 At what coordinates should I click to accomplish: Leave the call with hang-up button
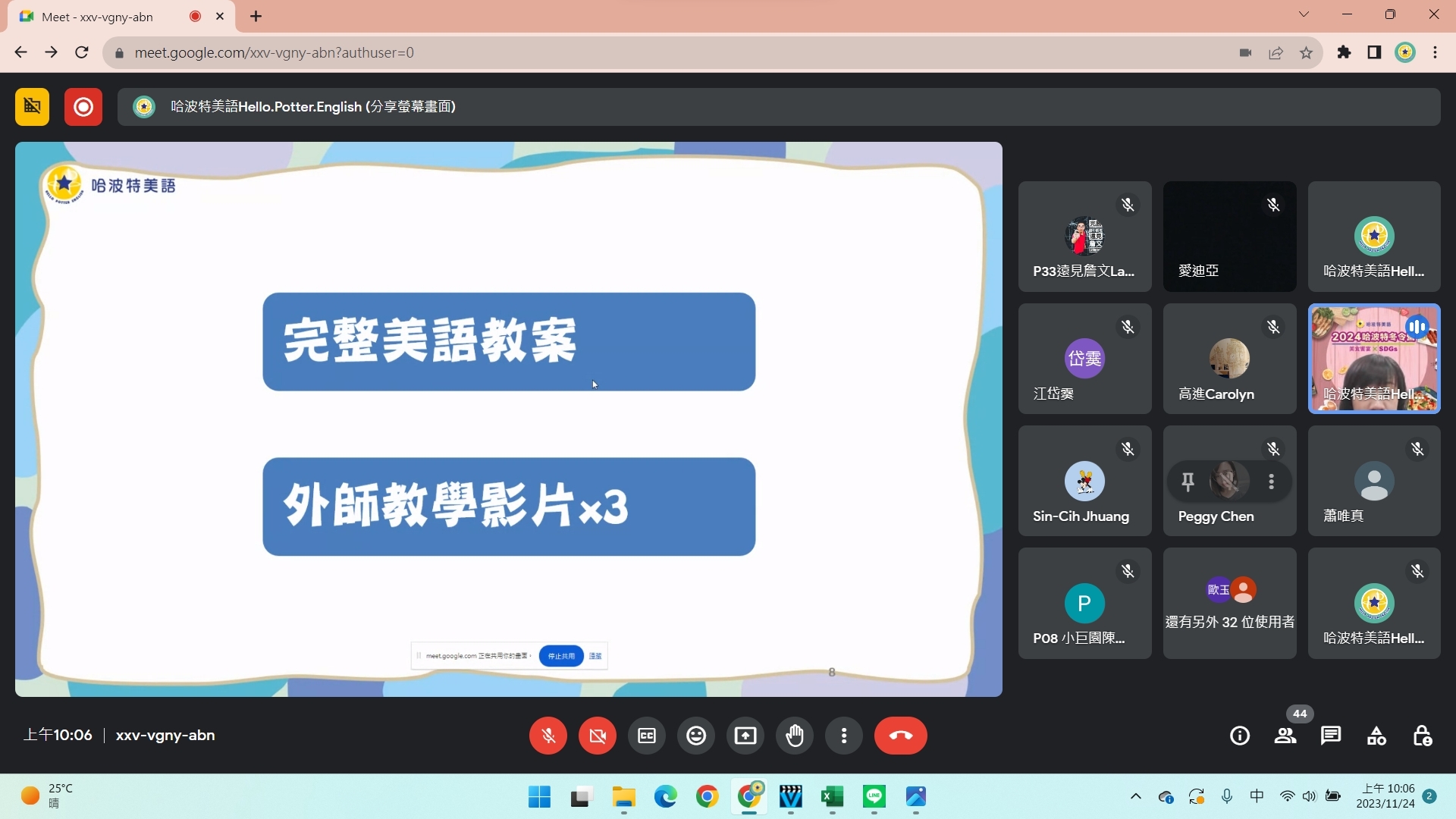[x=900, y=736]
